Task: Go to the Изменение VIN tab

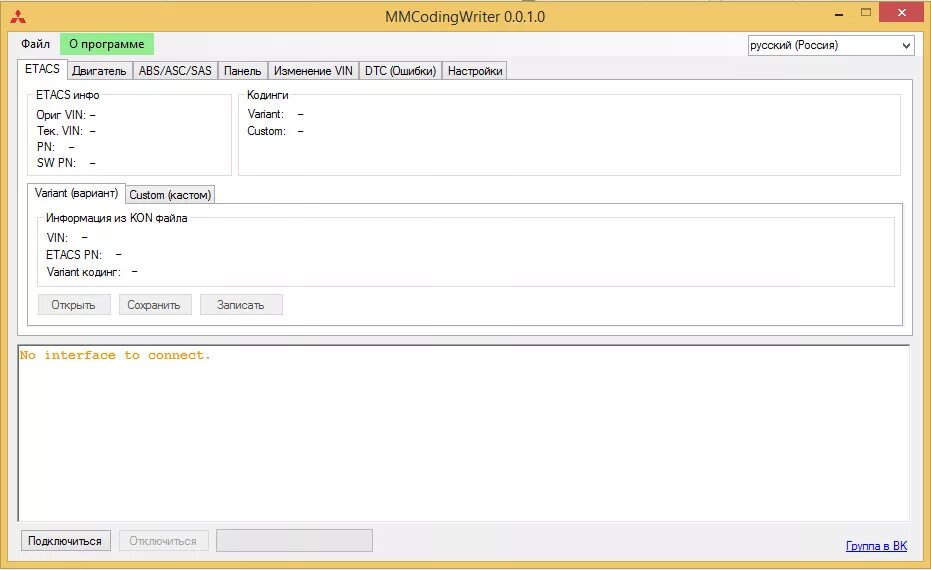Action: [313, 71]
